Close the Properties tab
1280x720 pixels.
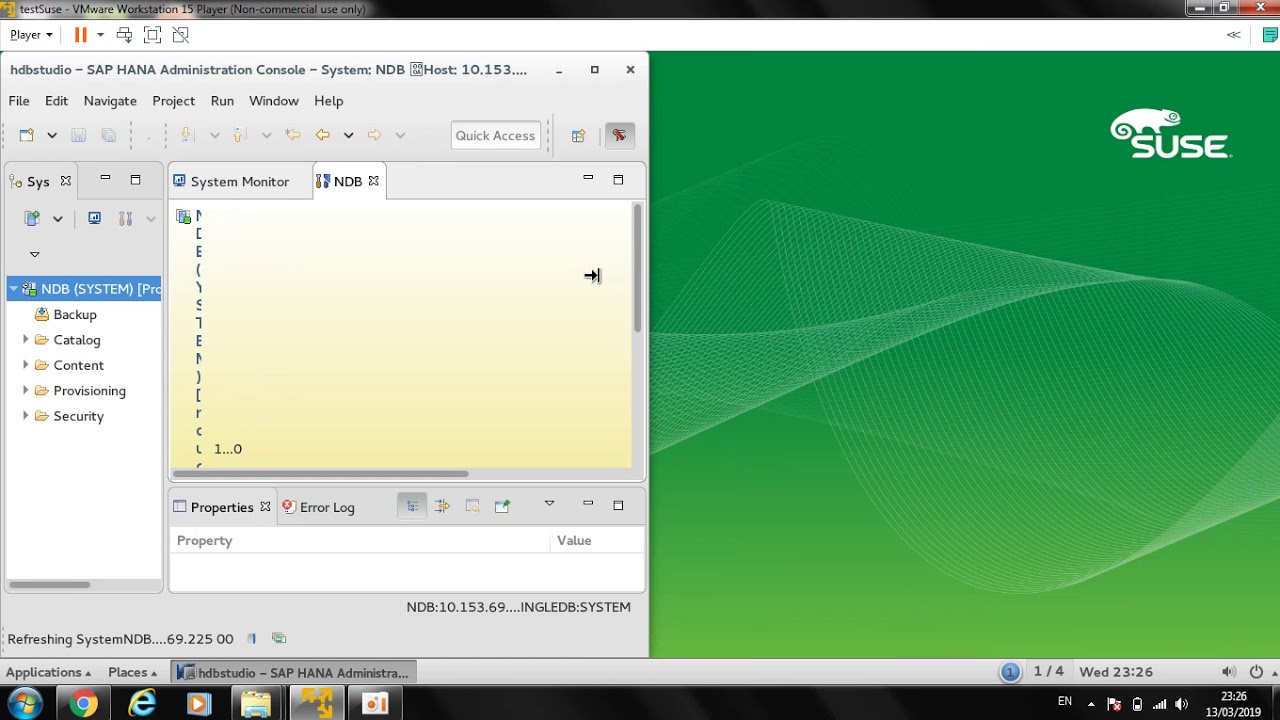(265, 507)
